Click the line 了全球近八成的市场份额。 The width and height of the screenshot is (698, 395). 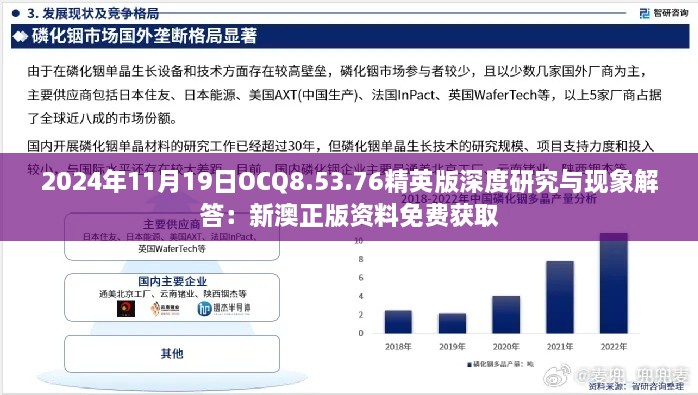tap(102, 118)
